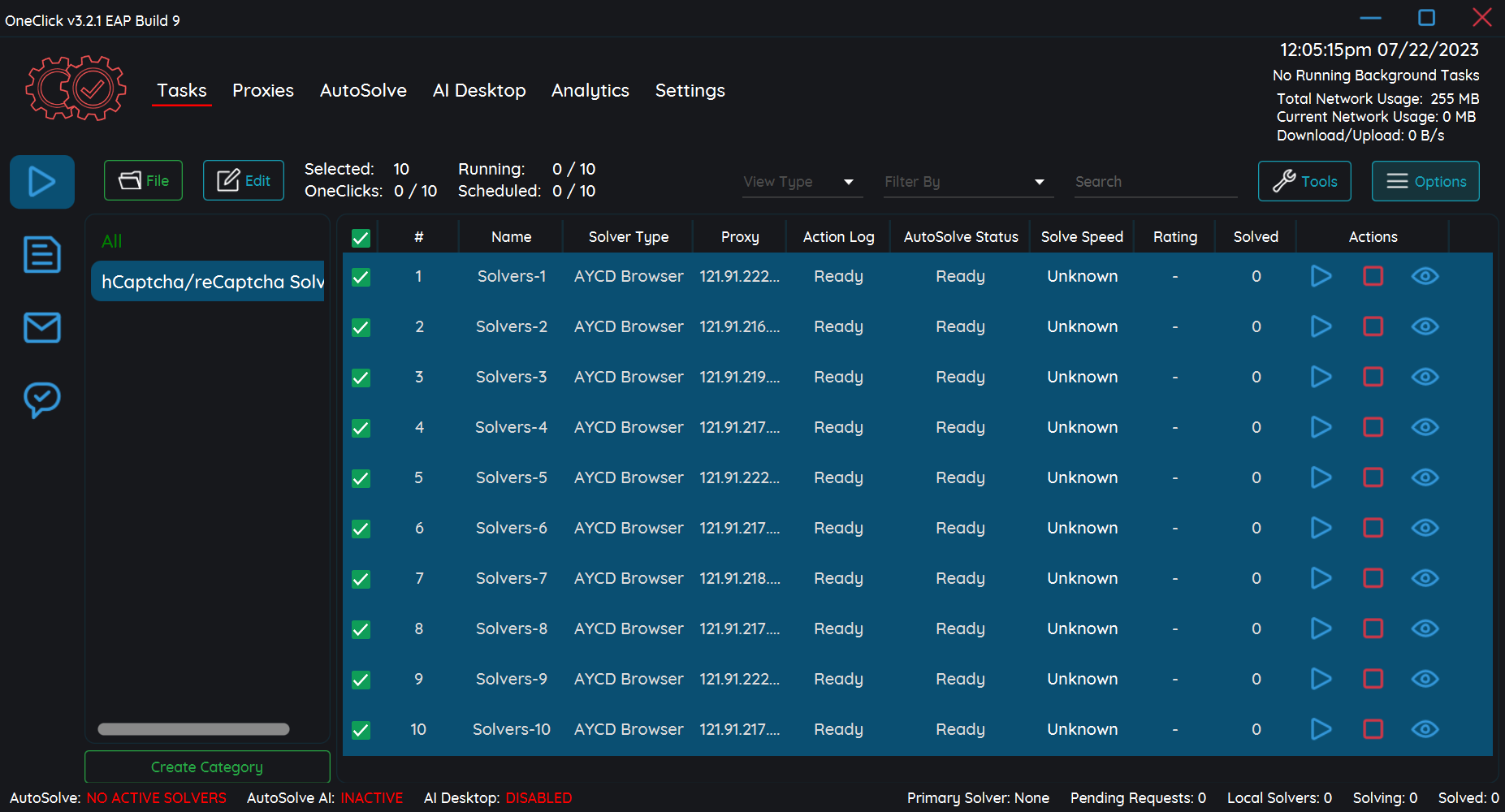
Task: Open the AutoSolve tab
Action: point(363,91)
